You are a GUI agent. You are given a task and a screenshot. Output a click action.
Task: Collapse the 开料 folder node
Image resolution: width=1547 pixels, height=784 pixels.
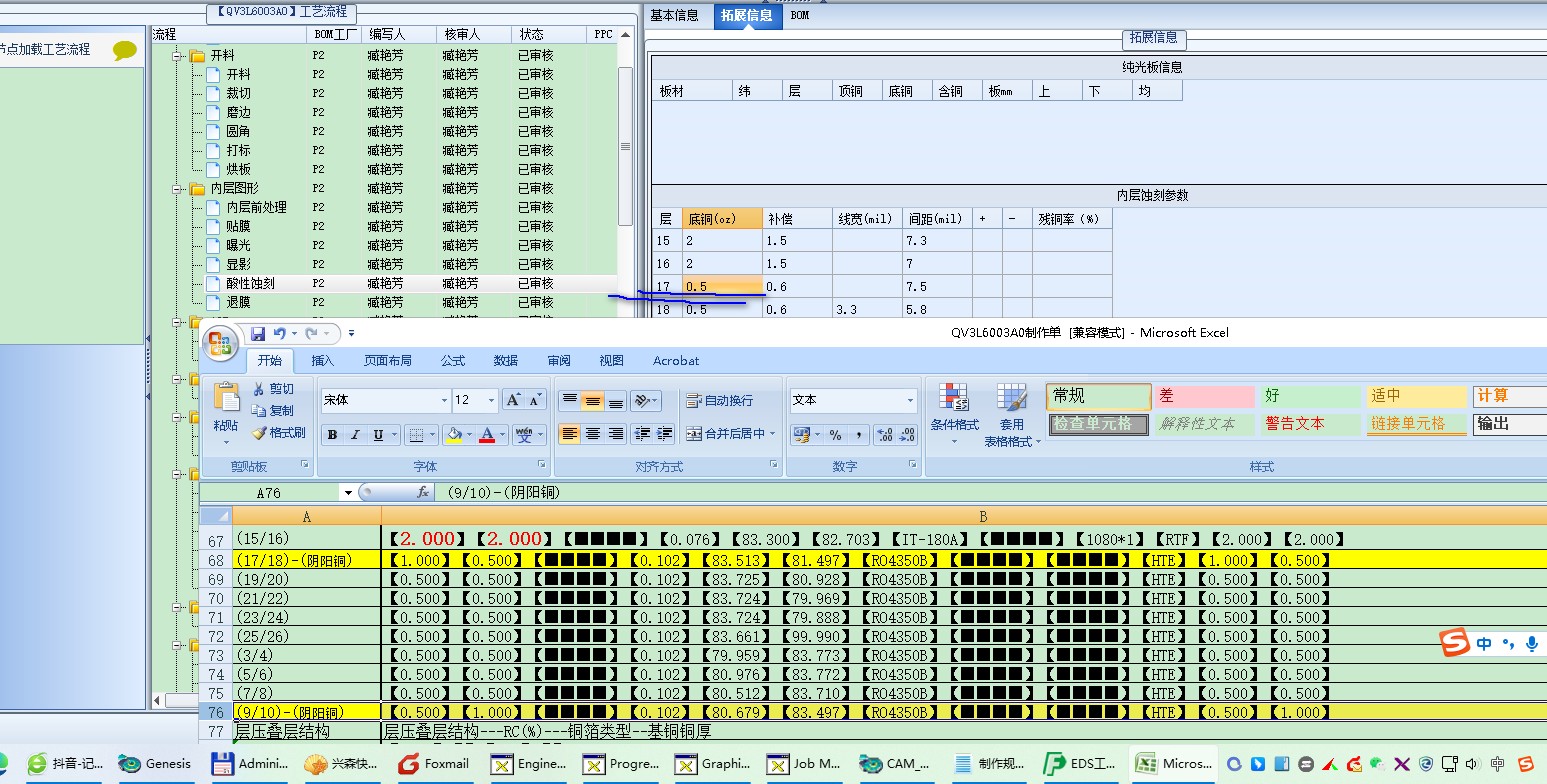[x=178, y=55]
